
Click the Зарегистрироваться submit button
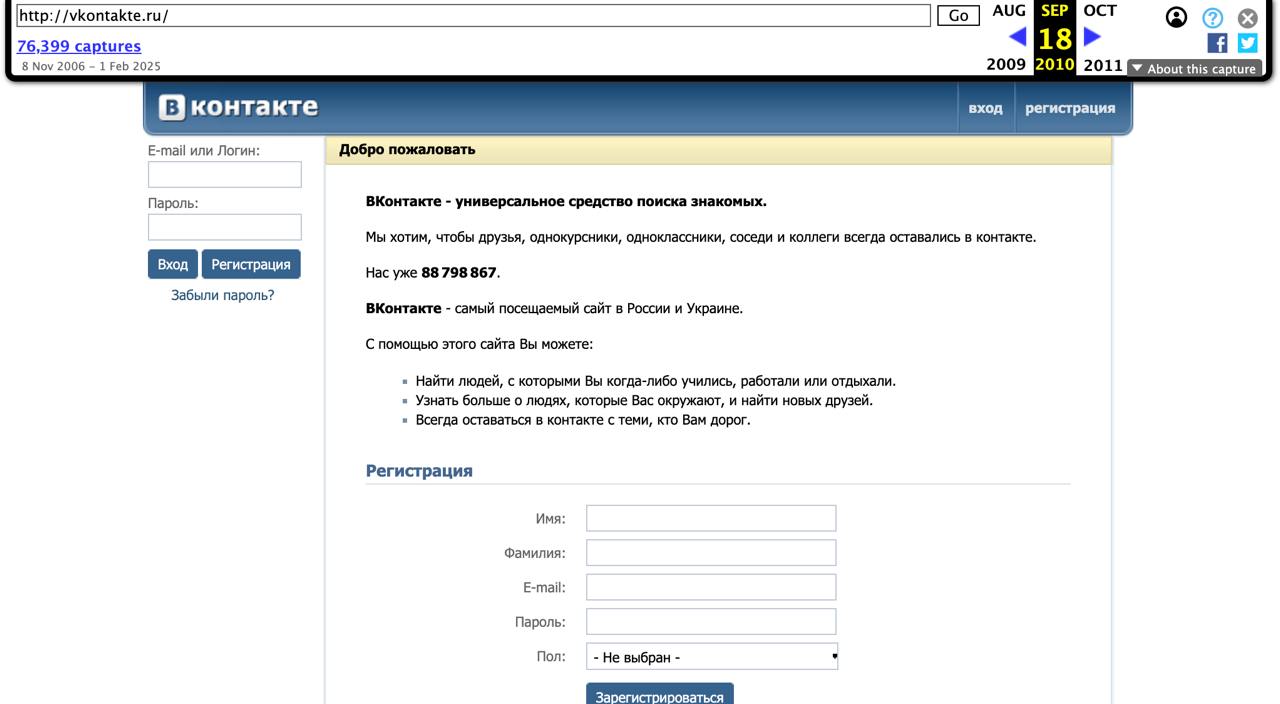pyautogui.click(x=660, y=696)
